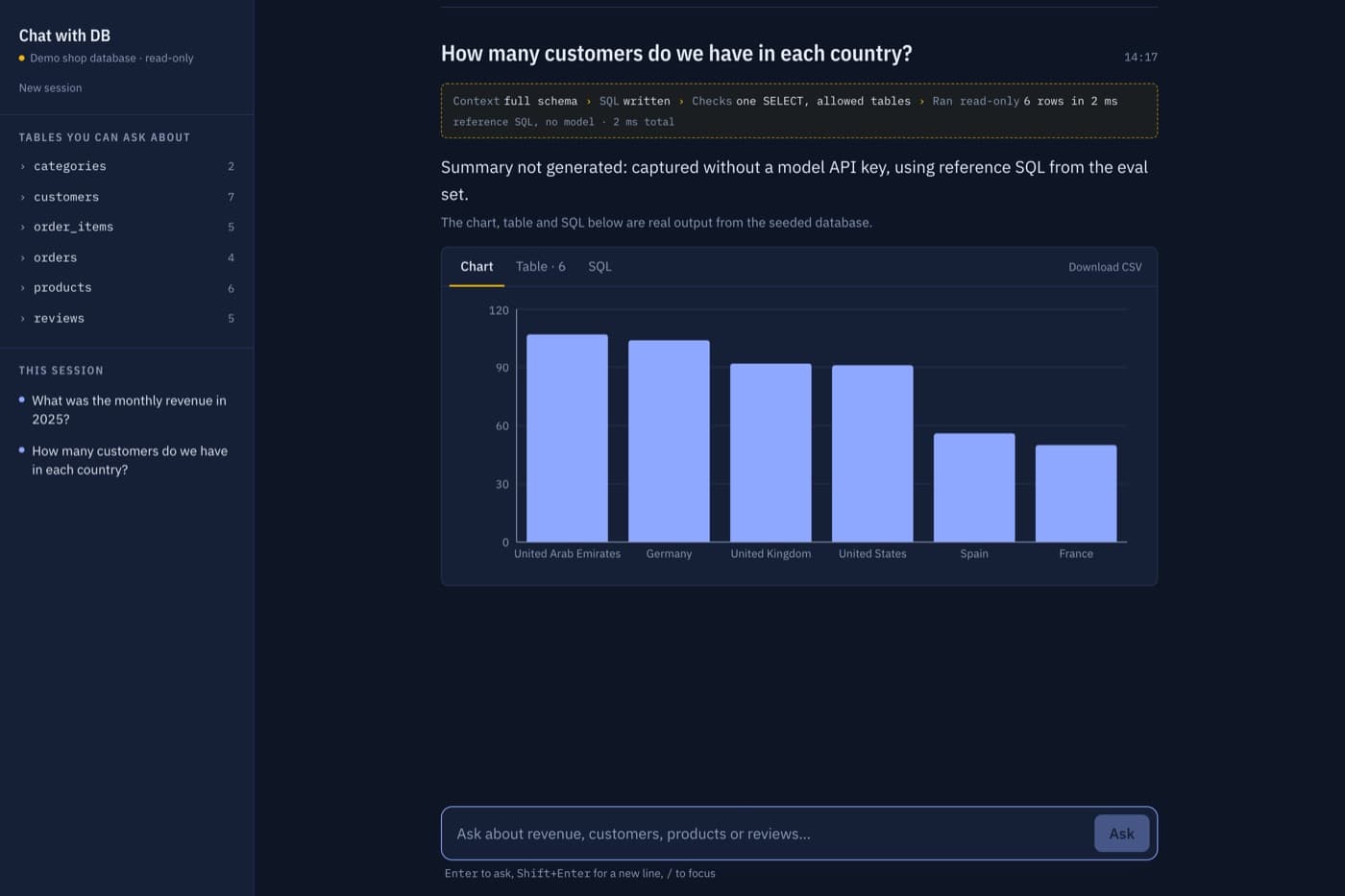
Task: Expand the products table chevron
Action: coord(23,287)
